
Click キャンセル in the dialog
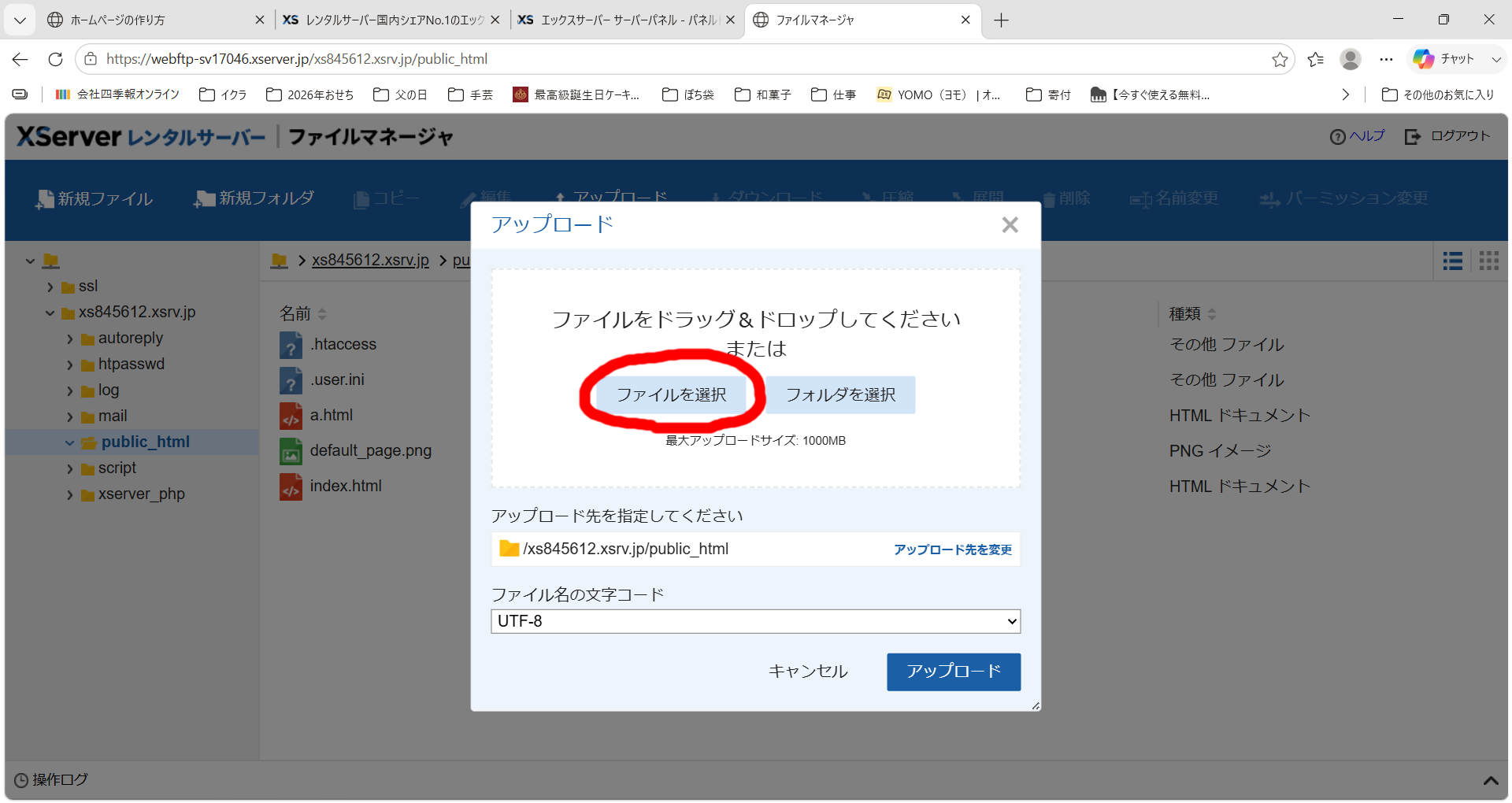click(808, 672)
